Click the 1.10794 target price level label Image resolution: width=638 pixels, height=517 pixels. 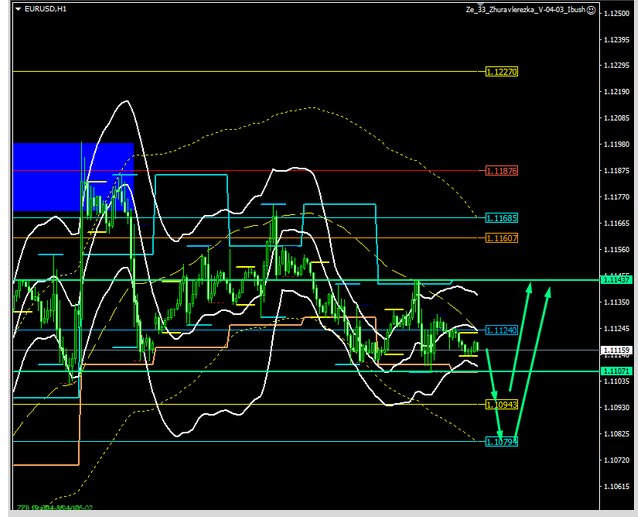(501, 441)
